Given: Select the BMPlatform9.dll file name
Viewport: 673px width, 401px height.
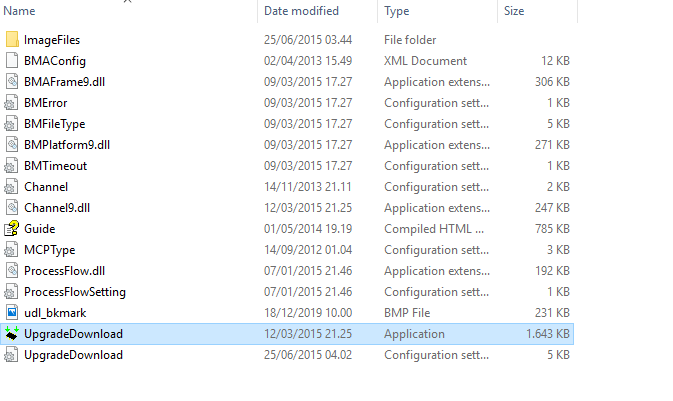Looking at the screenshot, I should [x=67, y=145].
